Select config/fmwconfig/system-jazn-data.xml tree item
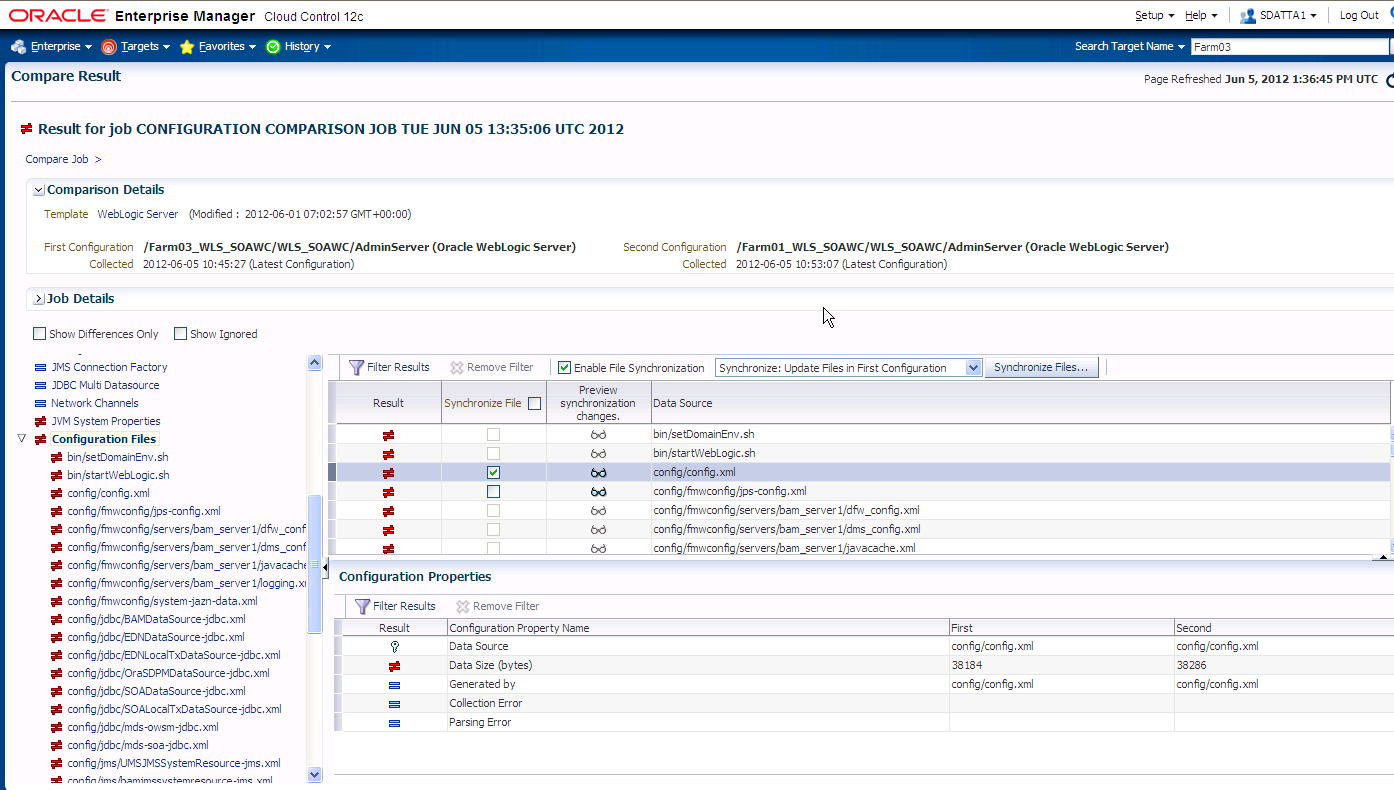 (162, 601)
